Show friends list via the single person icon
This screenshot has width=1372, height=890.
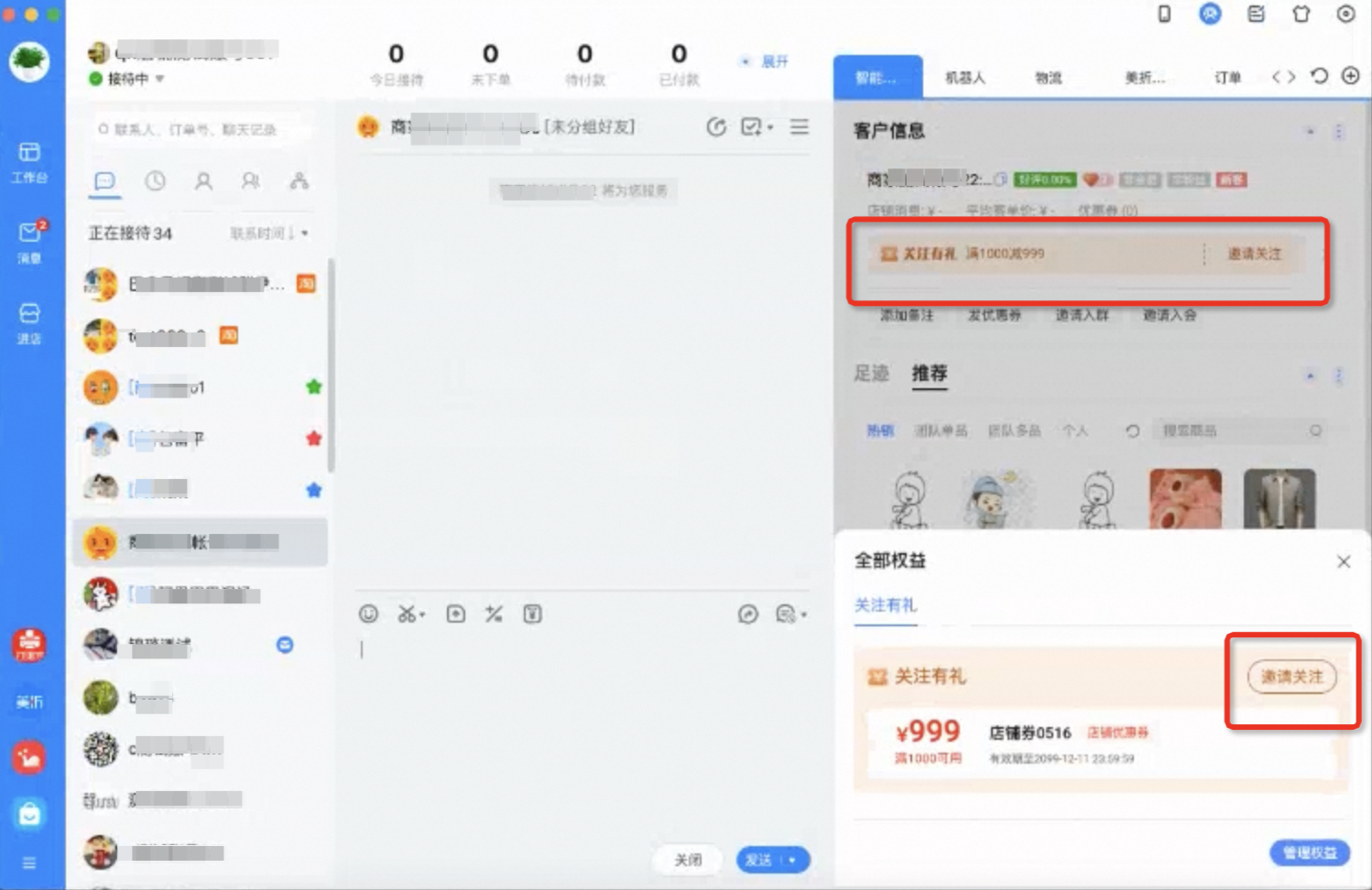203,181
